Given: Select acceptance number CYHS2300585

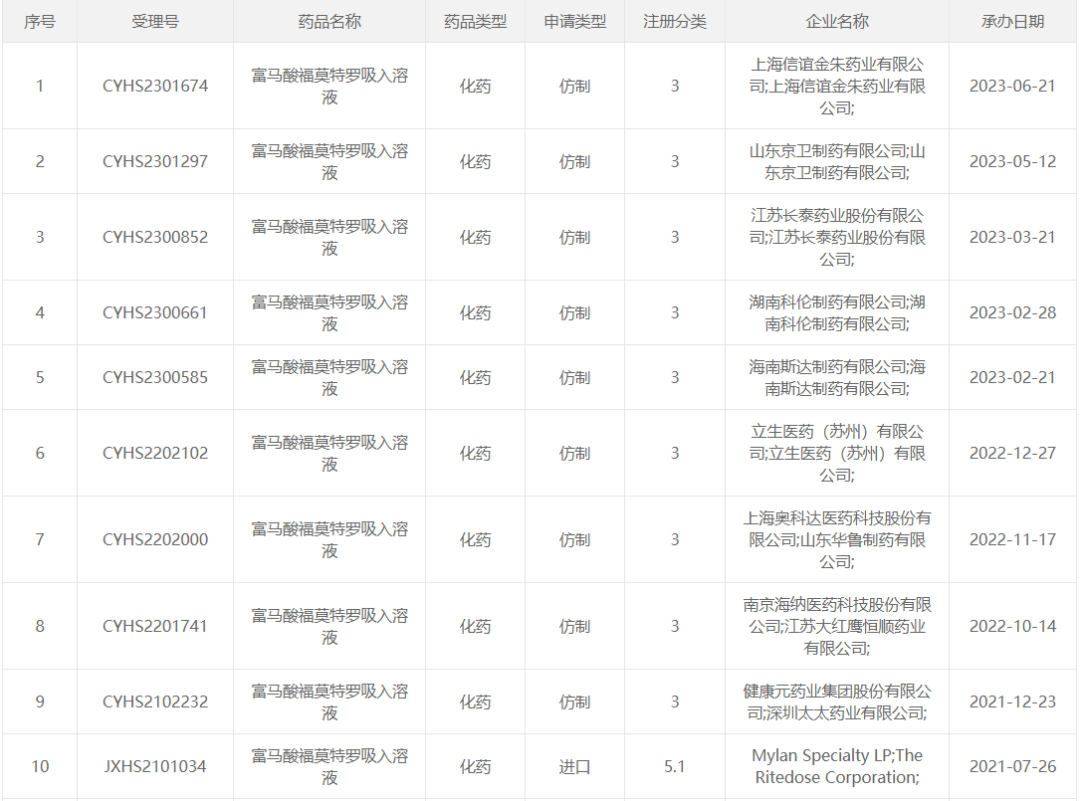Looking at the screenshot, I should (155, 377).
